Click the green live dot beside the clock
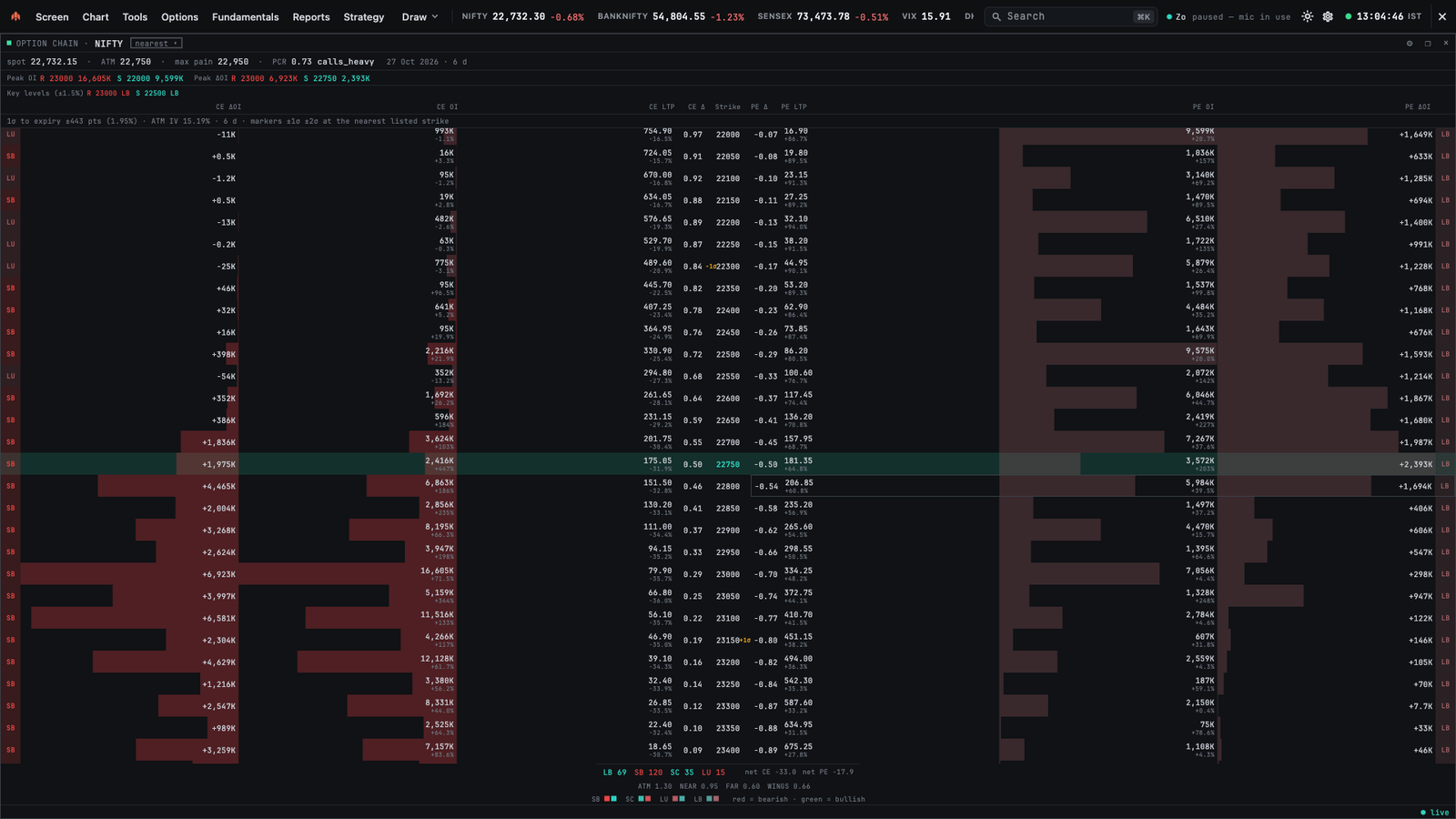Image resolution: width=1456 pixels, height=819 pixels. [x=1349, y=16]
